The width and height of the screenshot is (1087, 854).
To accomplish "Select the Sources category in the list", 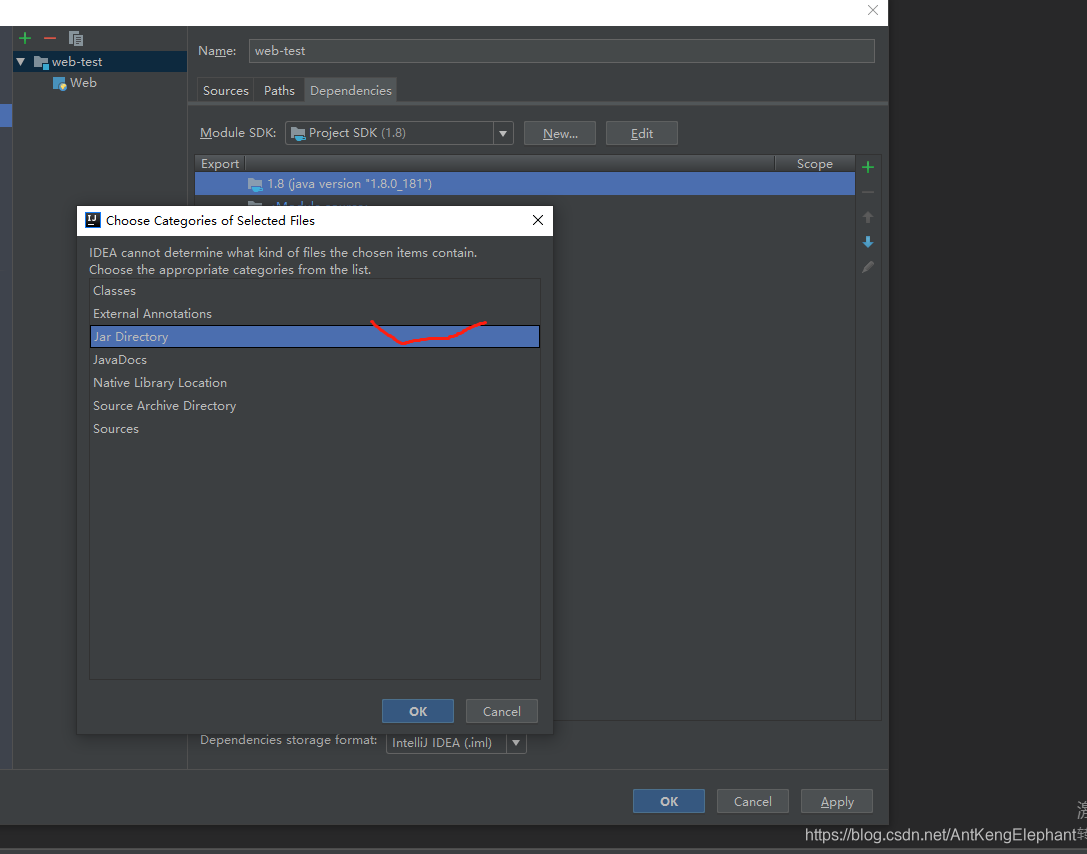I will point(315,428).
